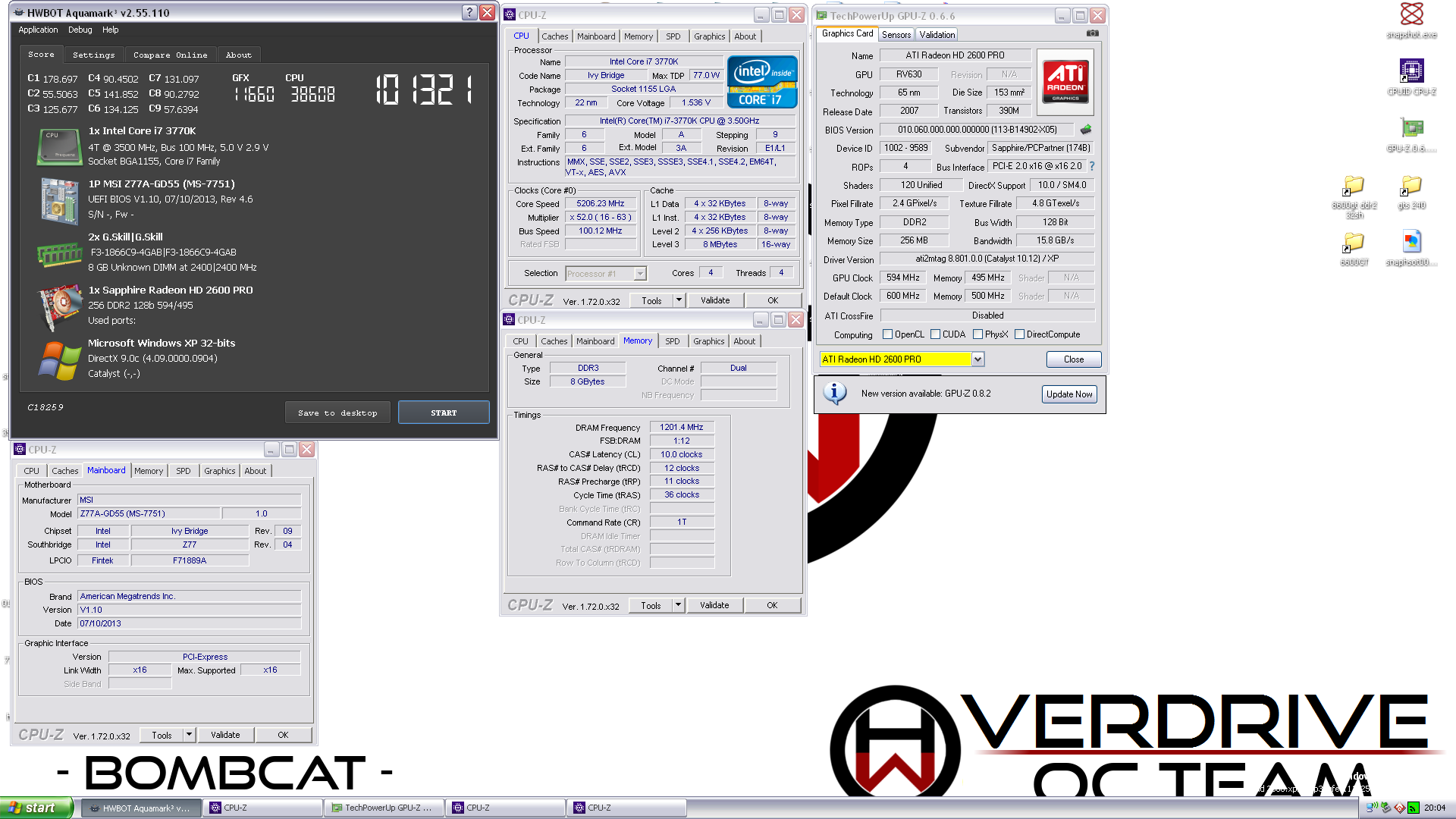Click the BIOS Date 07/10/2013 field

pos(190,623)
